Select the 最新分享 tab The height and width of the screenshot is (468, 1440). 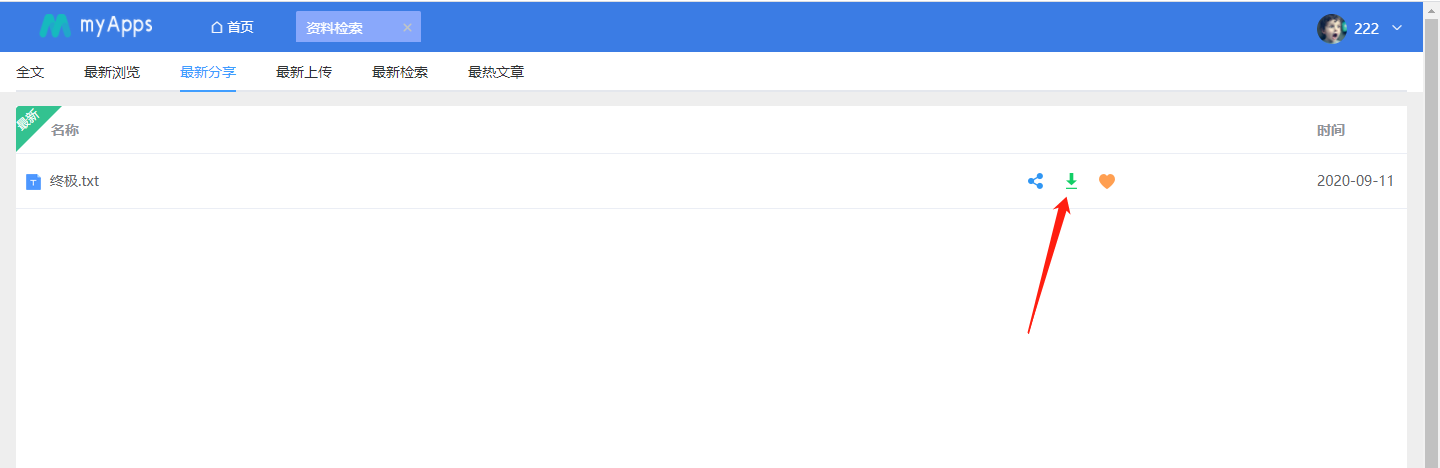pos(208,72)
